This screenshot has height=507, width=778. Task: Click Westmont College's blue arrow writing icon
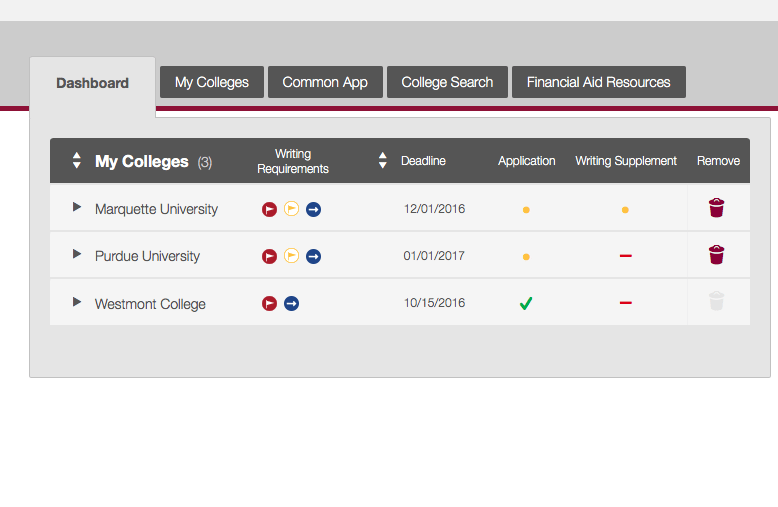point(291,303)
